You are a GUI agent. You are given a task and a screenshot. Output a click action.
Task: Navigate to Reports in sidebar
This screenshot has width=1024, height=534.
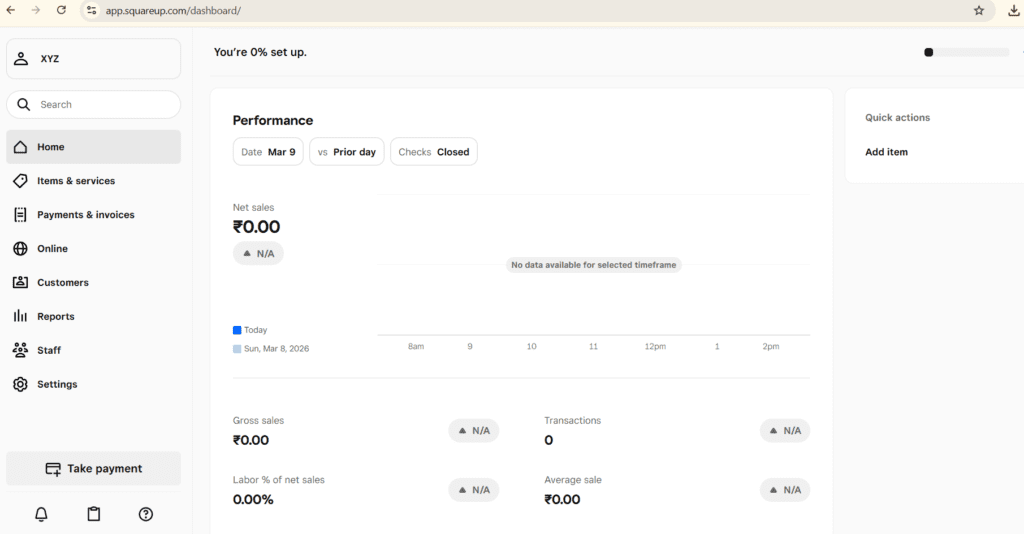(x=56, y=316)
